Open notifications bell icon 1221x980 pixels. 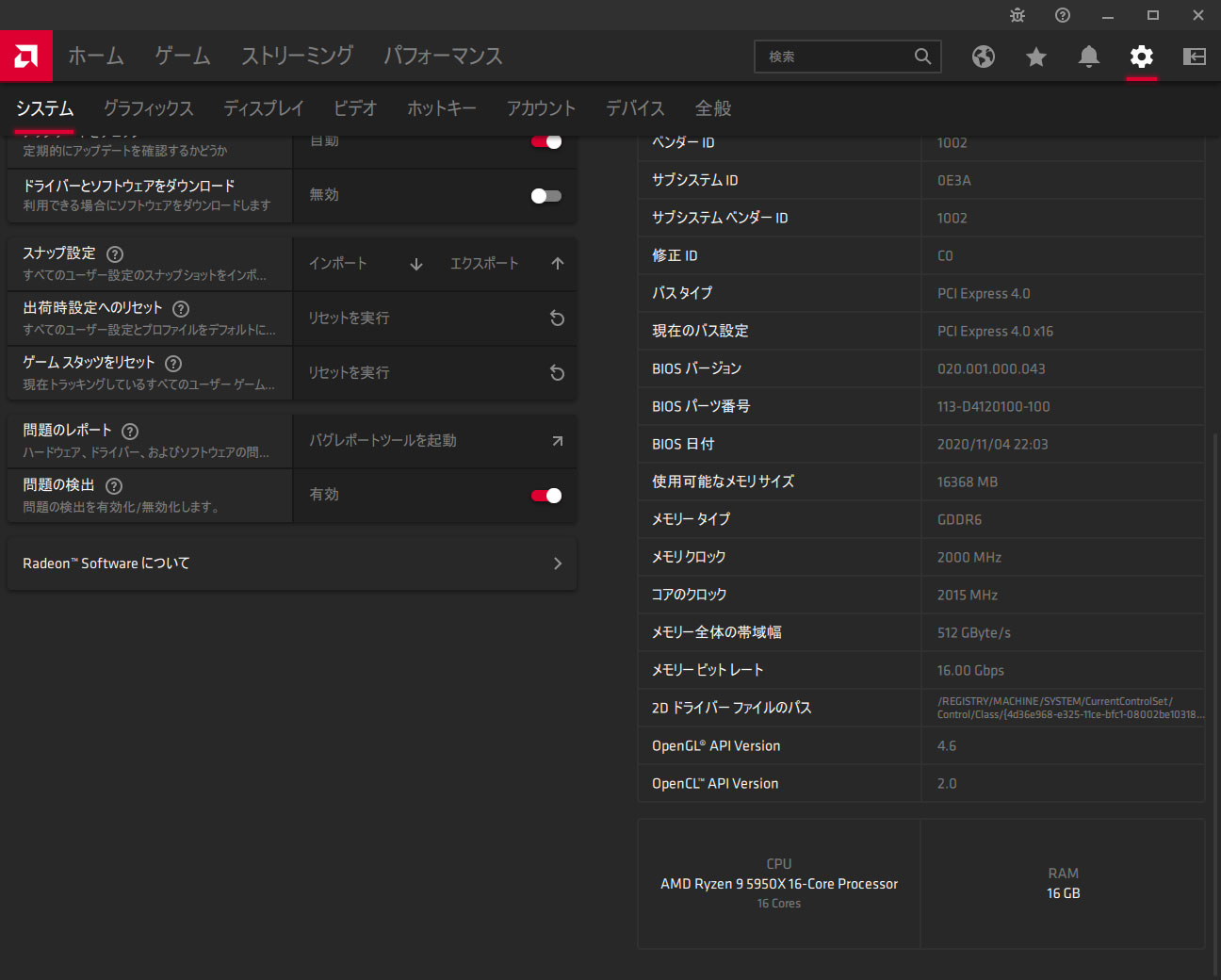[1089, 57]
